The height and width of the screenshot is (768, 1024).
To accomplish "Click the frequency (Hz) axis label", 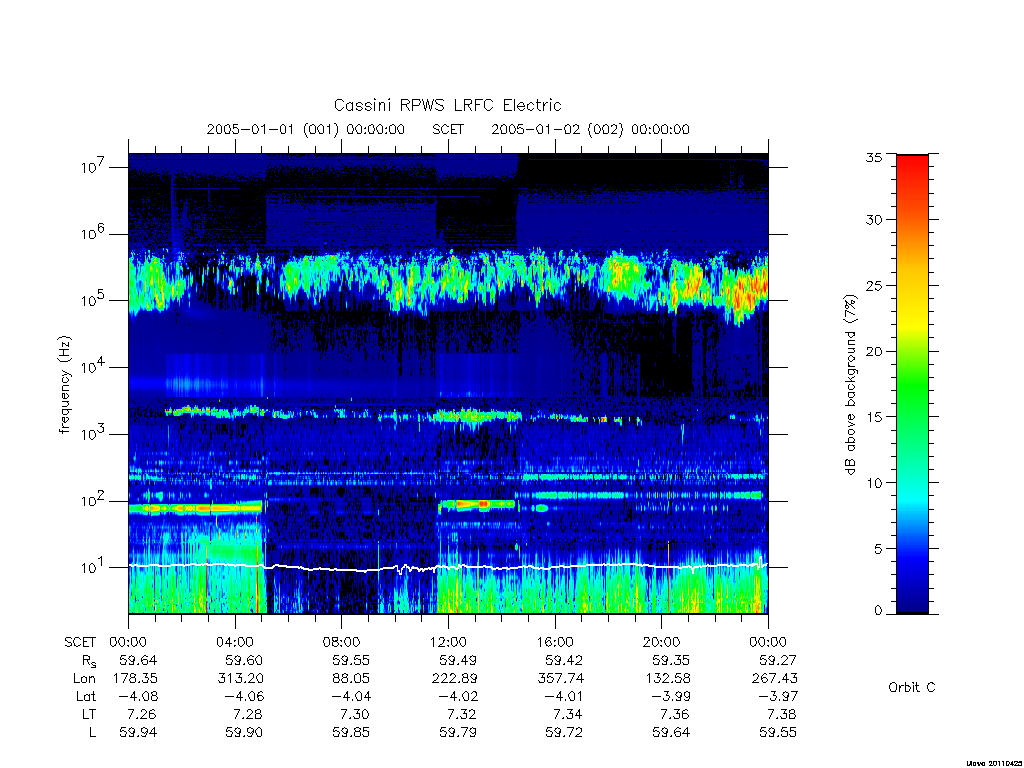I will tap(64, 385).
